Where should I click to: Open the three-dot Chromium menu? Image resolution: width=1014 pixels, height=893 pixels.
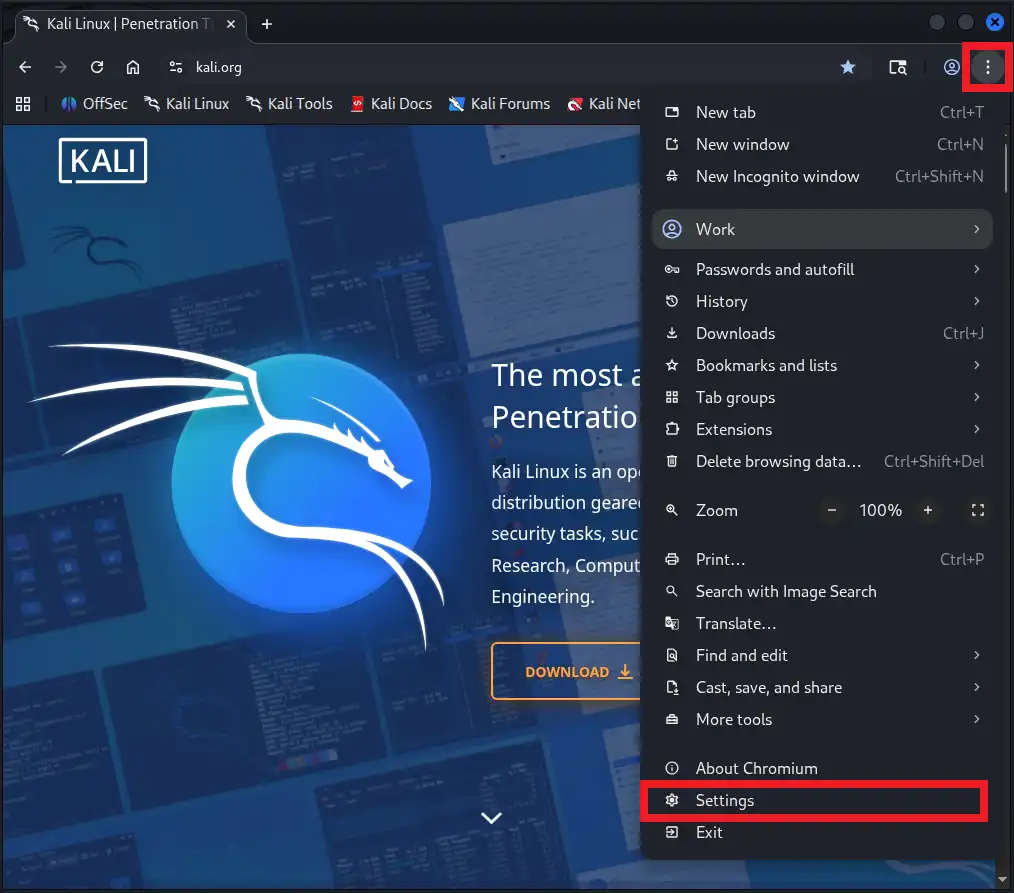[987, 67]
